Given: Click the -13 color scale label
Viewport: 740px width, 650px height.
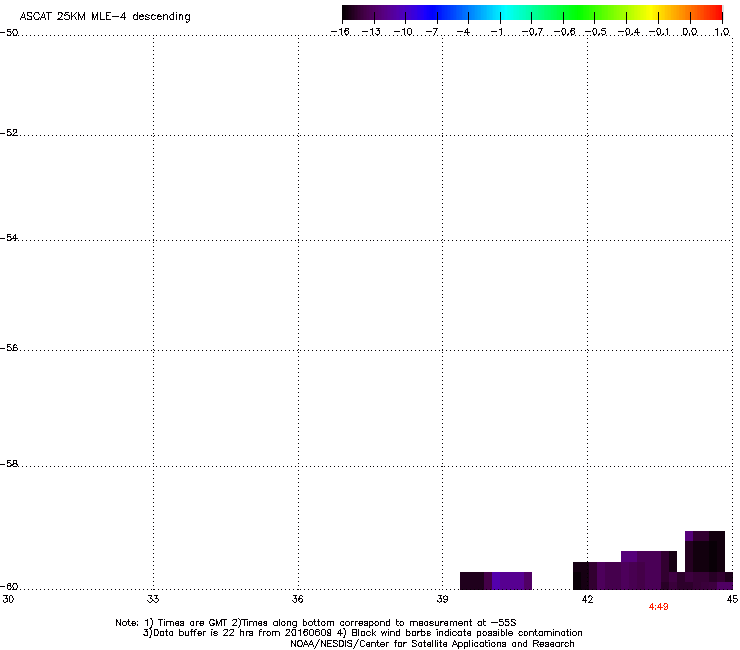Looking at the screenshot, I should click(x=371, y=32).
